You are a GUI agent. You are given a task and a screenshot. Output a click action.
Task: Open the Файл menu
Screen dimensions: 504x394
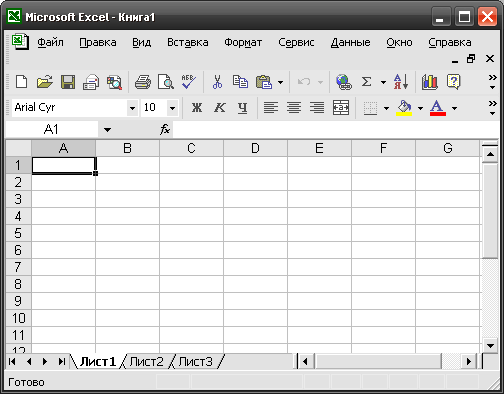(50, 42)
